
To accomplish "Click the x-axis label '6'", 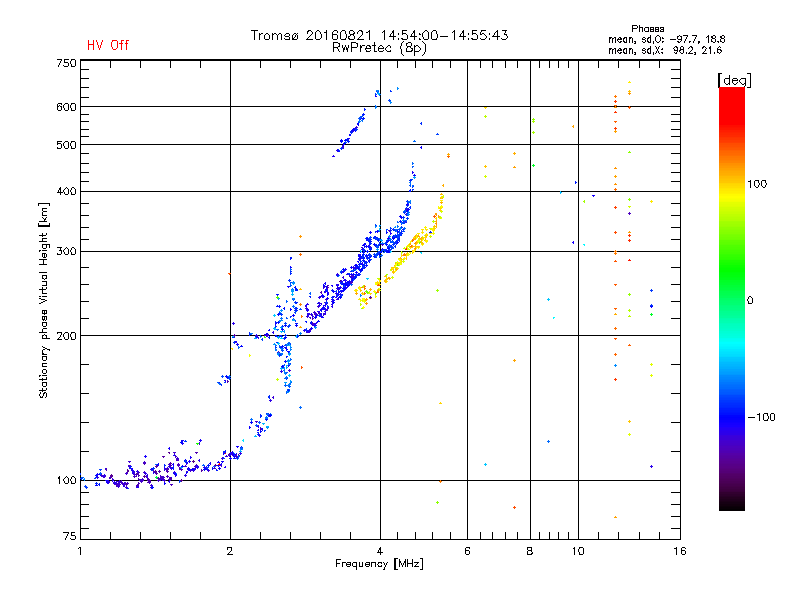I will (x=467, y=551).
